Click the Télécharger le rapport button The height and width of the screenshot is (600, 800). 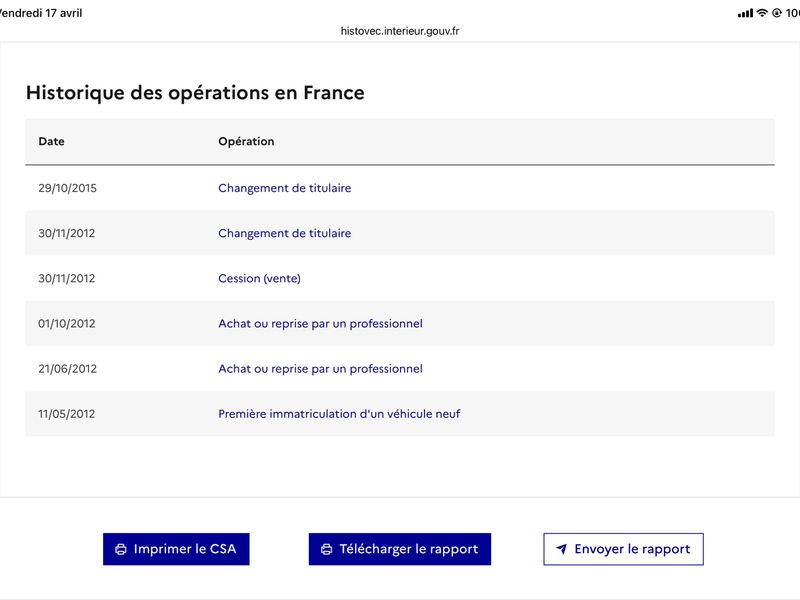pos(399,549)
